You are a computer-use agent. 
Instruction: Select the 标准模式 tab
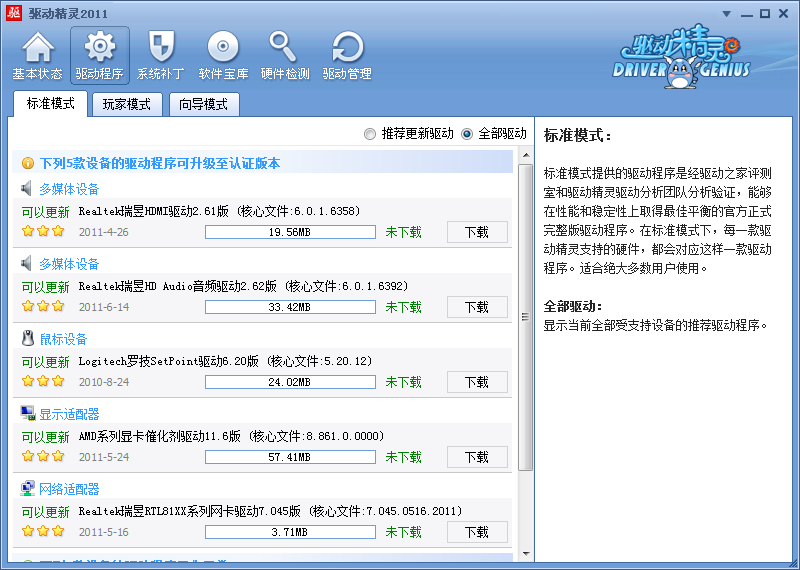50,104
